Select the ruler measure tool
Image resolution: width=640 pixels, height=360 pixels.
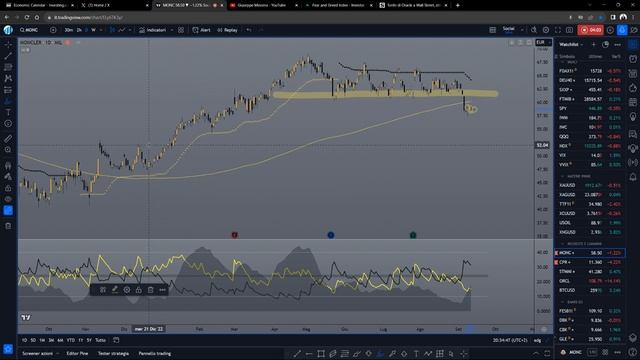tap(8, 139)
